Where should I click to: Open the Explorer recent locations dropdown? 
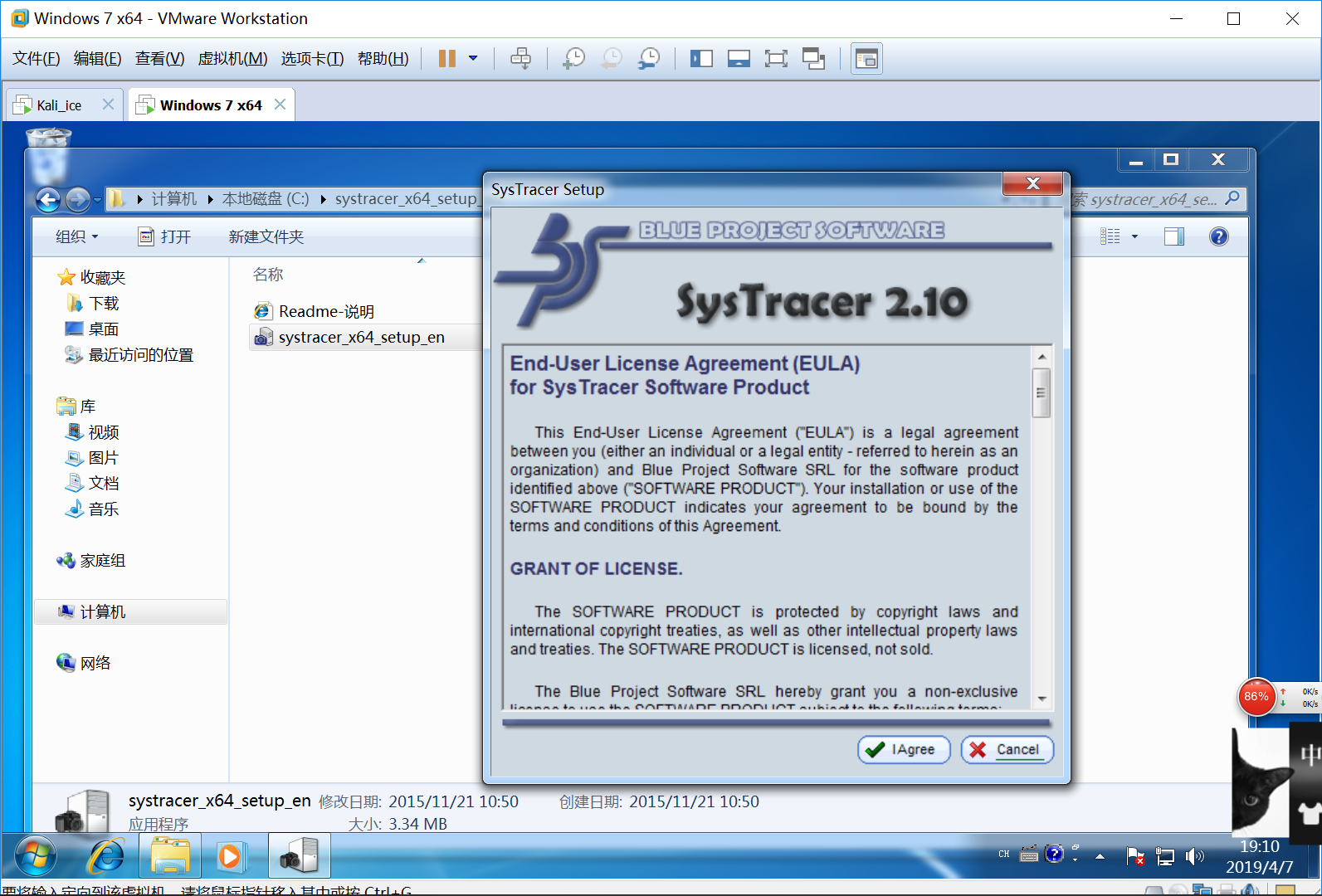click(97, 199)
